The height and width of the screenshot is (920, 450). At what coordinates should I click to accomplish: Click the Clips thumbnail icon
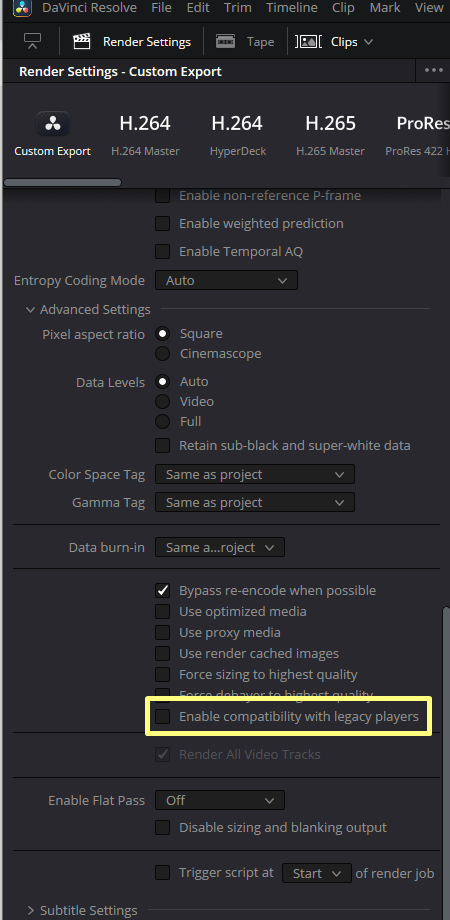pos(308,42)
